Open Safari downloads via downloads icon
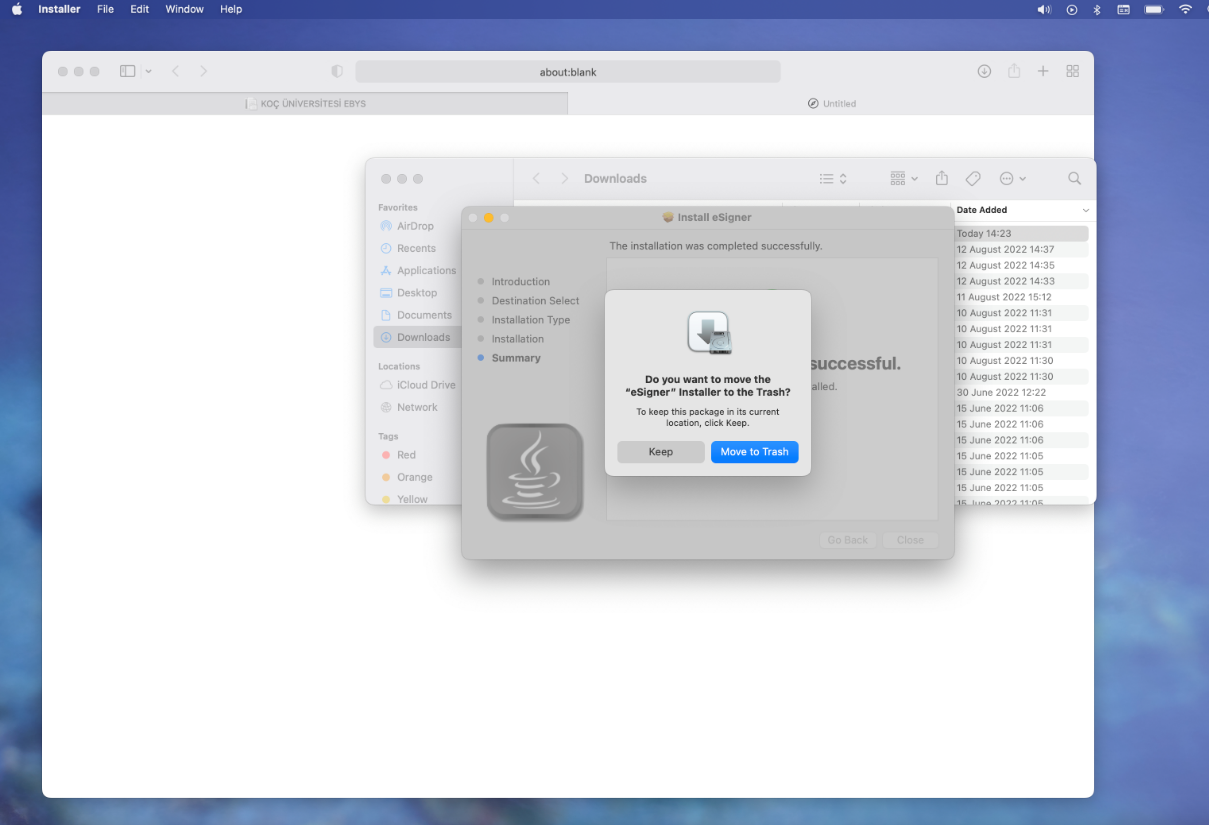The image size is (1209, 825). click(984, 71)
